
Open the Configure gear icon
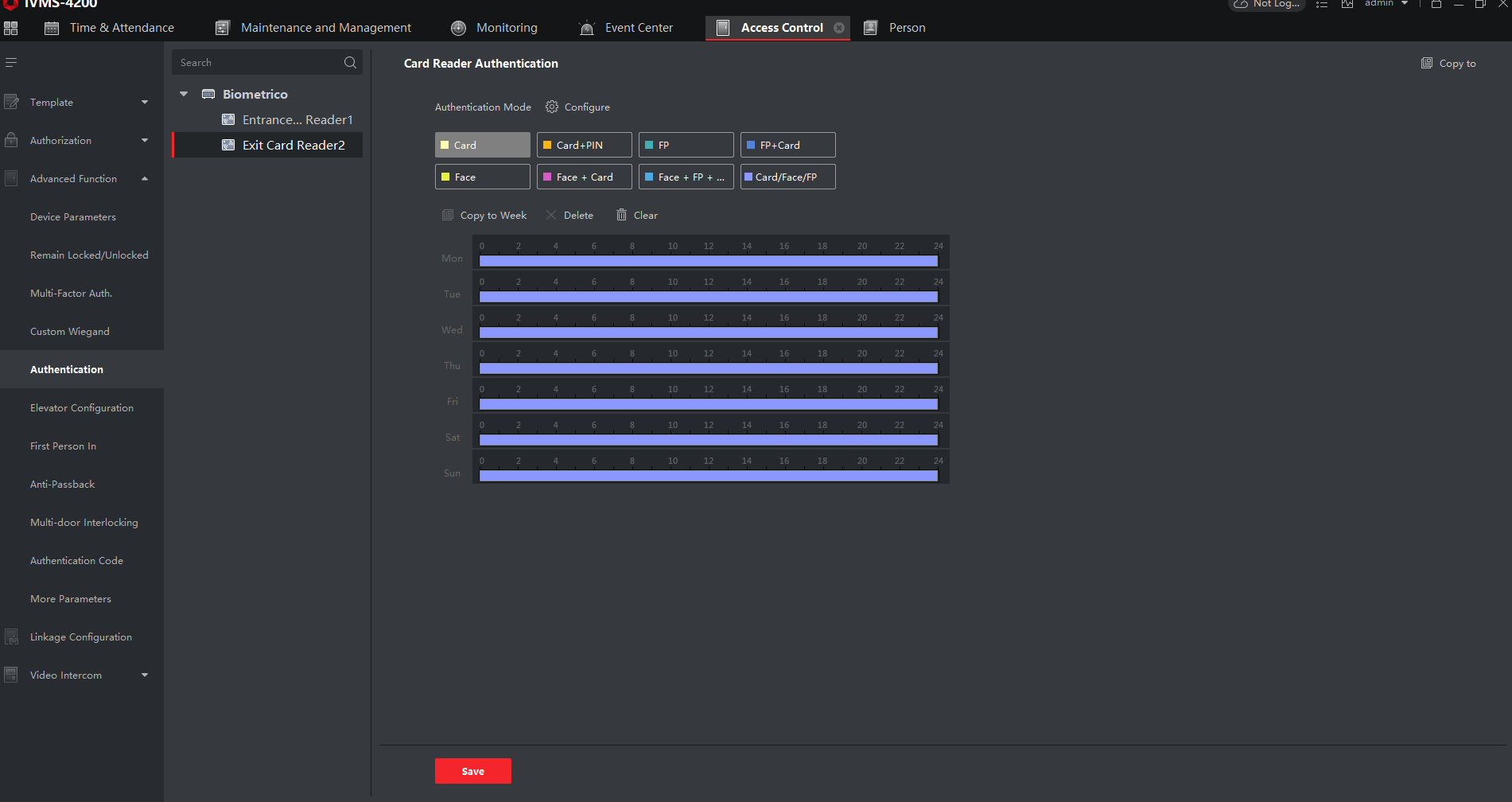[552, 107]
